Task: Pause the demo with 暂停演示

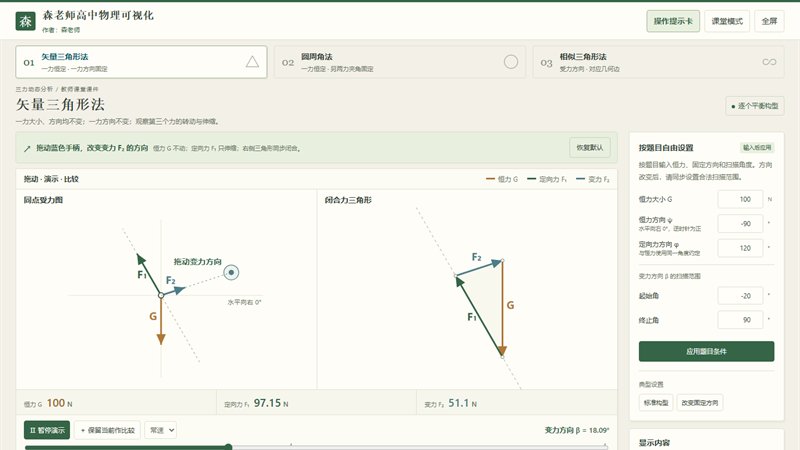Action: (x=47, y=430)
